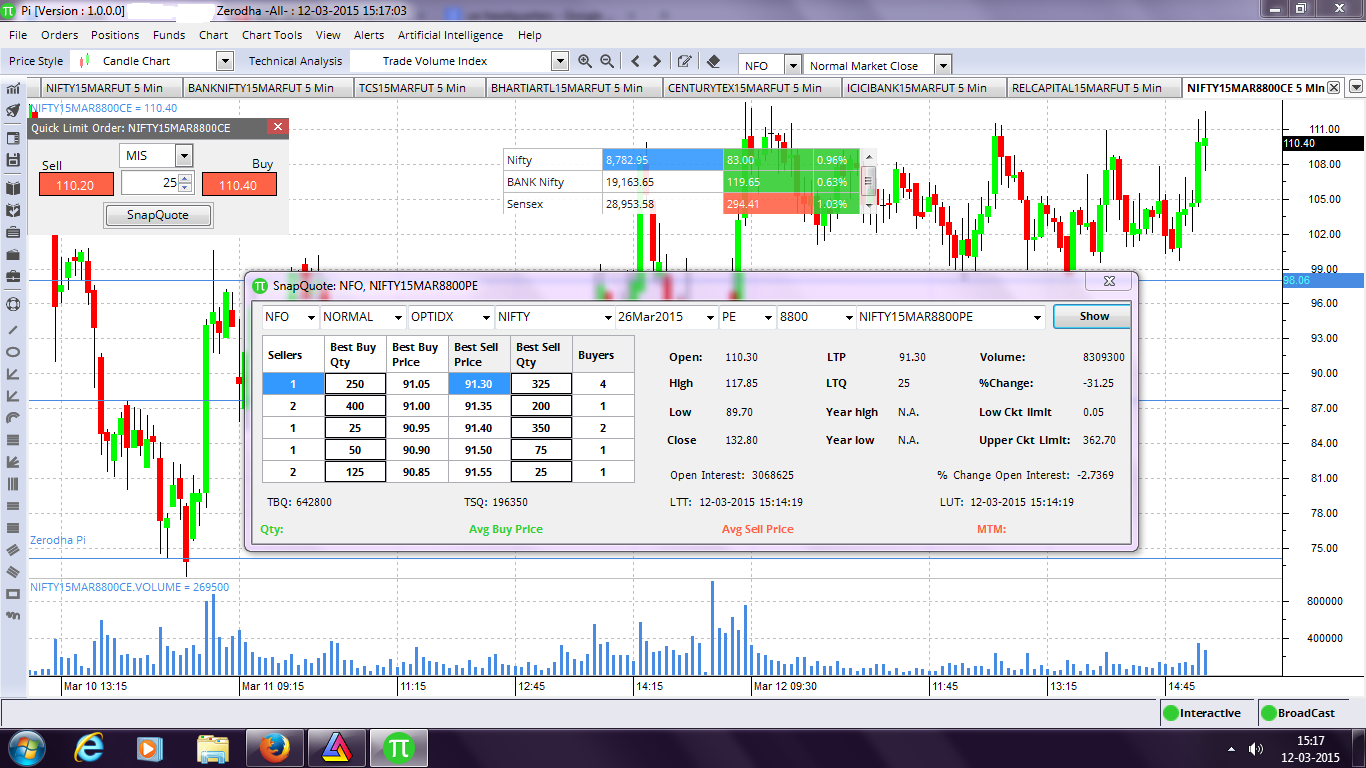Close the SnapQuote window

tap(1109, 281)
